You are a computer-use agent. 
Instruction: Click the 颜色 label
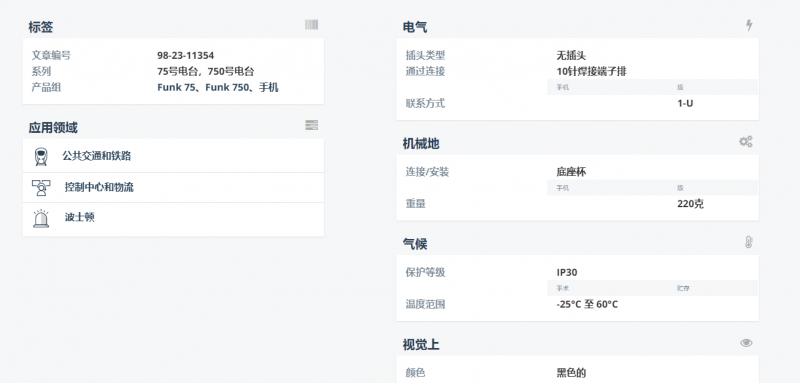coord(415,373)
